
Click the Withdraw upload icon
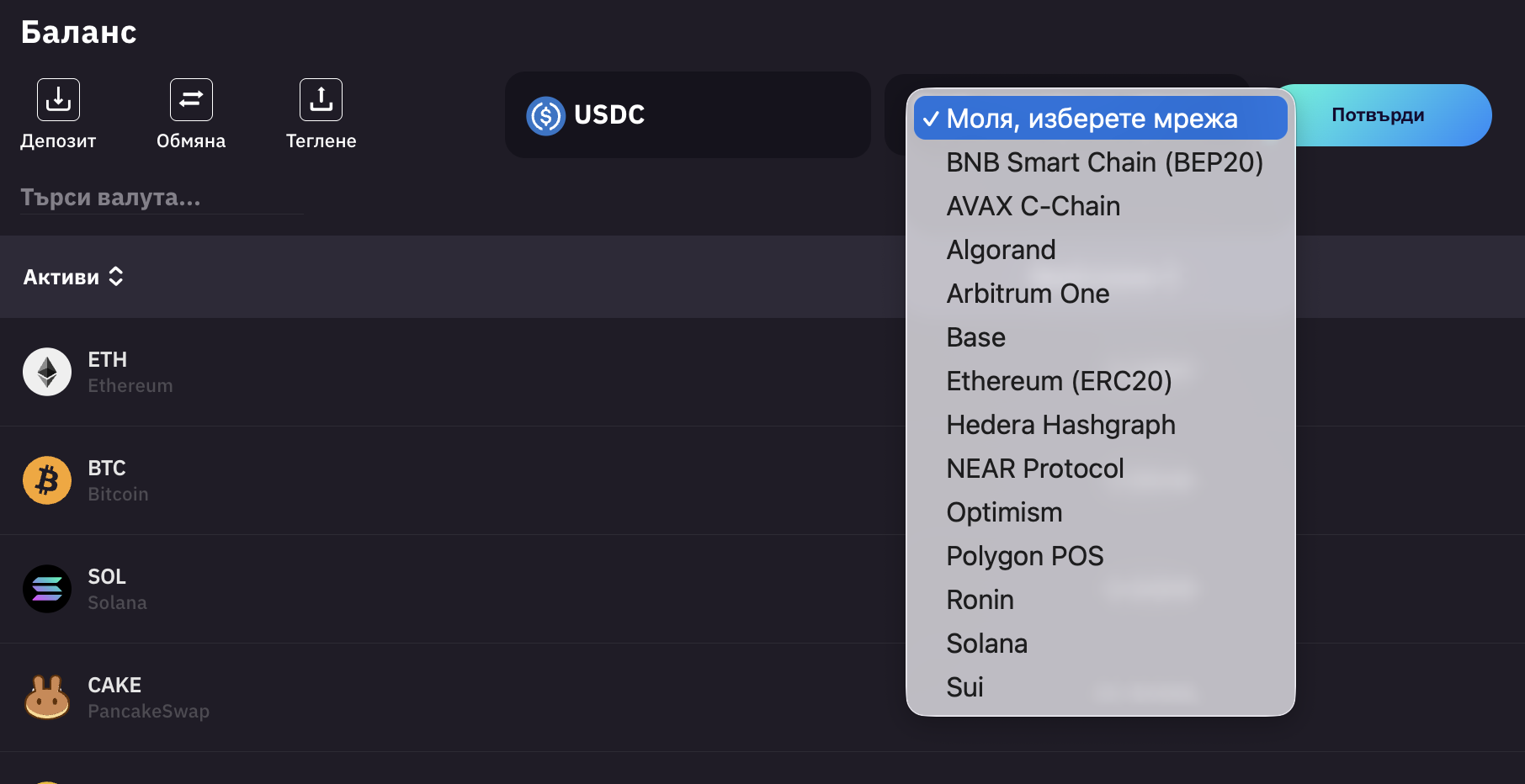pos(321,100)
